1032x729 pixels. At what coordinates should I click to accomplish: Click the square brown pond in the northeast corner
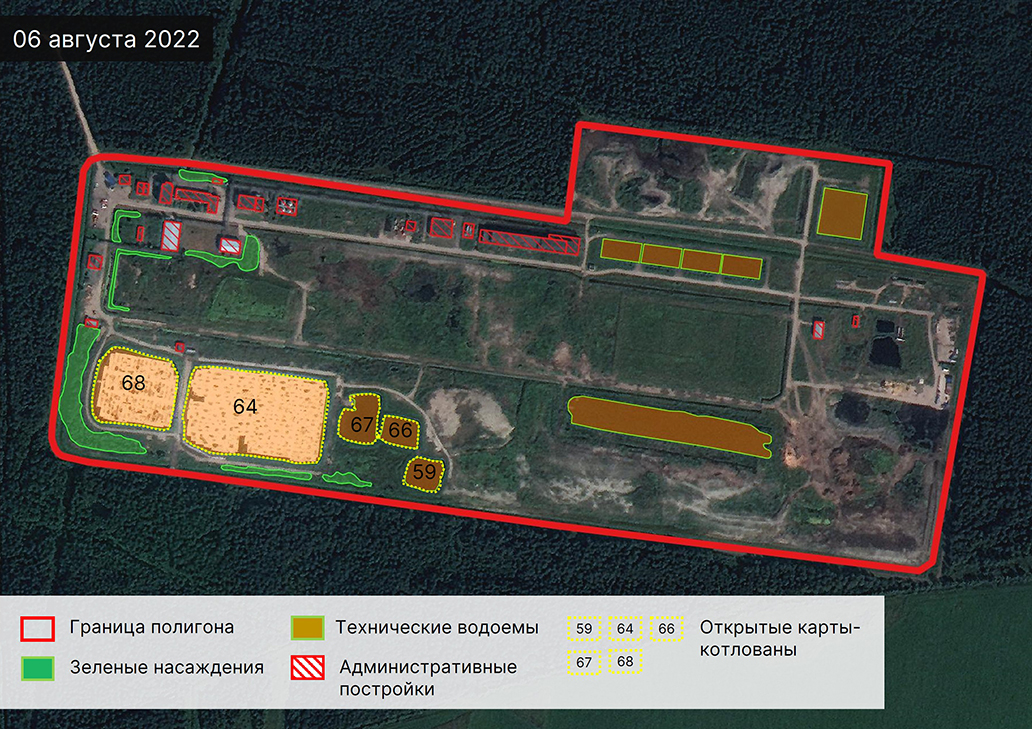841,213
